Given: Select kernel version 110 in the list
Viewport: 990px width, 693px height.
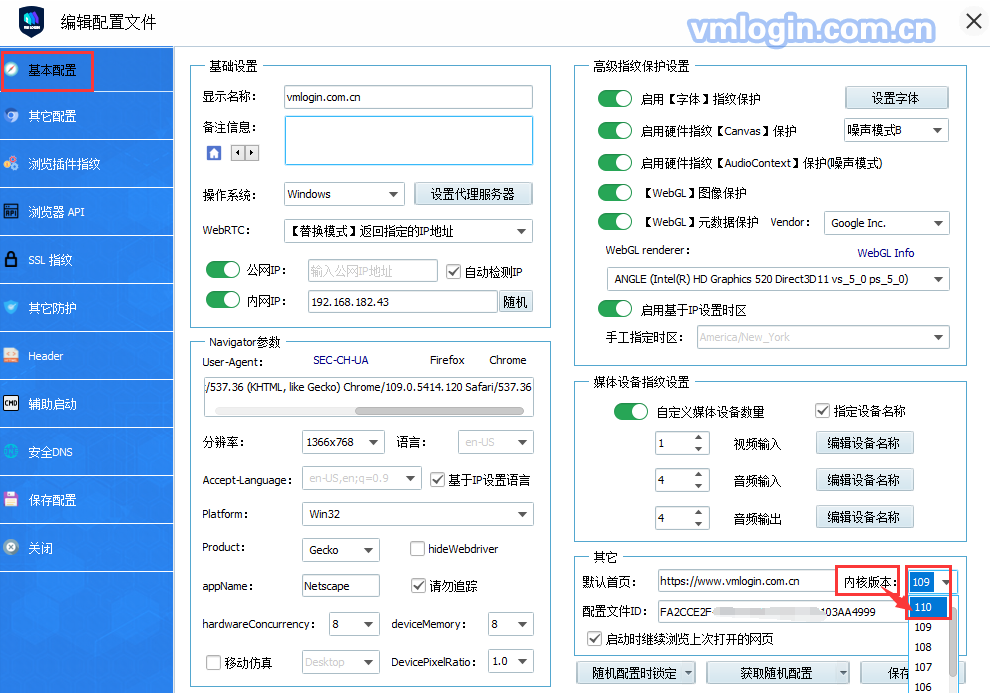Looking at the screenshot, I should point(927,607).
